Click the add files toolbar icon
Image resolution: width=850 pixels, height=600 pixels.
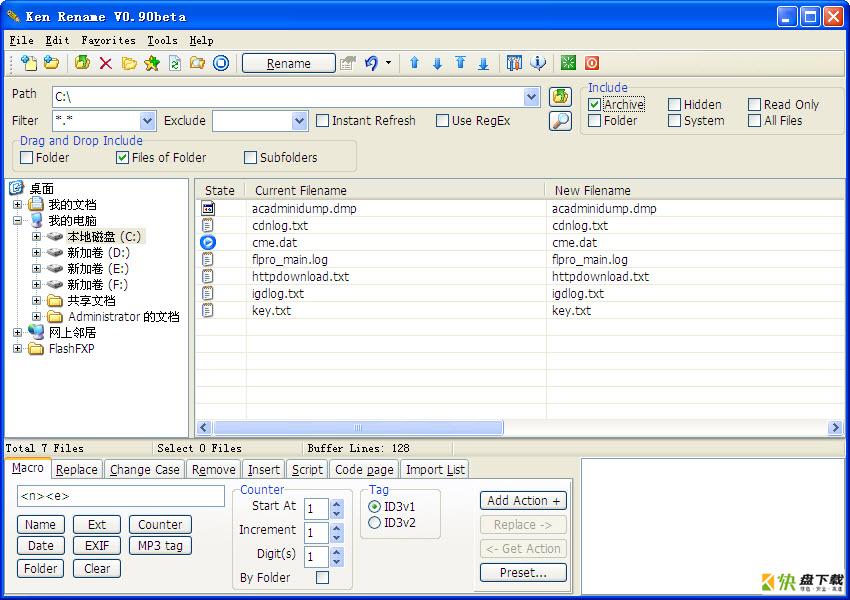[28, 63]
